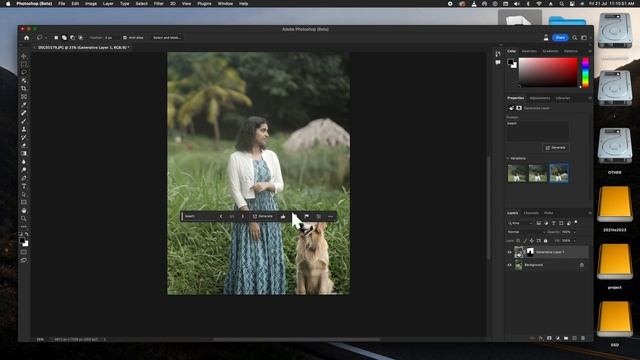
Task: Open the layer Fill dropdown arrow
Action: (x=575, y=241)
